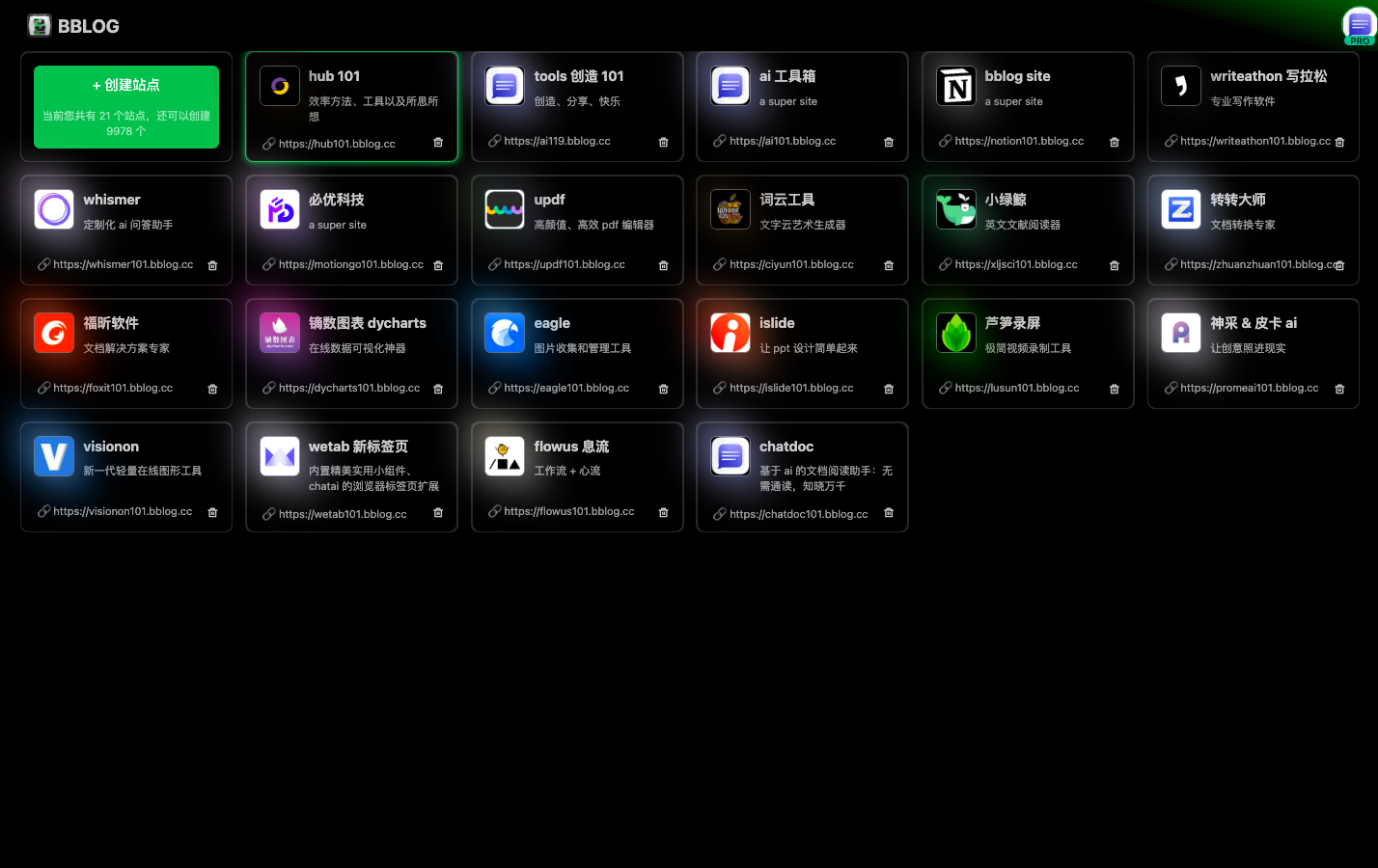Open the https://lusun101.bblog.cc link
Image resolution: width=1378 pixels, height=868 pixels.
pos(1017,388)
